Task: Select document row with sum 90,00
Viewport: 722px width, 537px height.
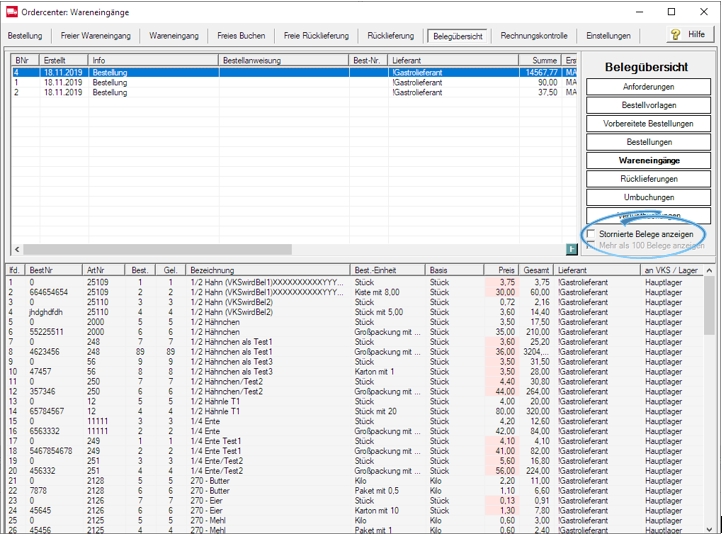Action: coord(294,82)
